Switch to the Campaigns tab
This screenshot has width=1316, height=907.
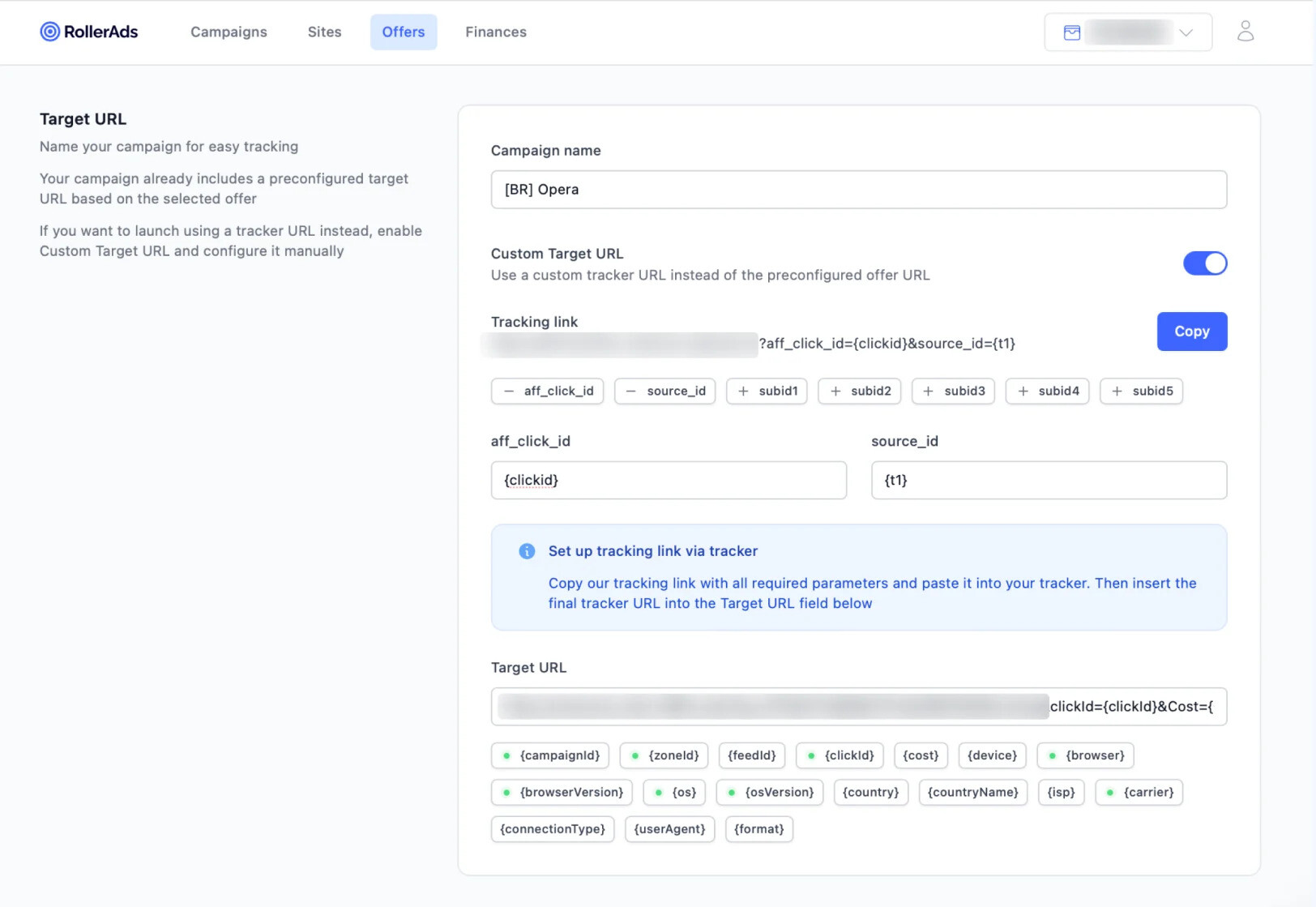(229, 32)
